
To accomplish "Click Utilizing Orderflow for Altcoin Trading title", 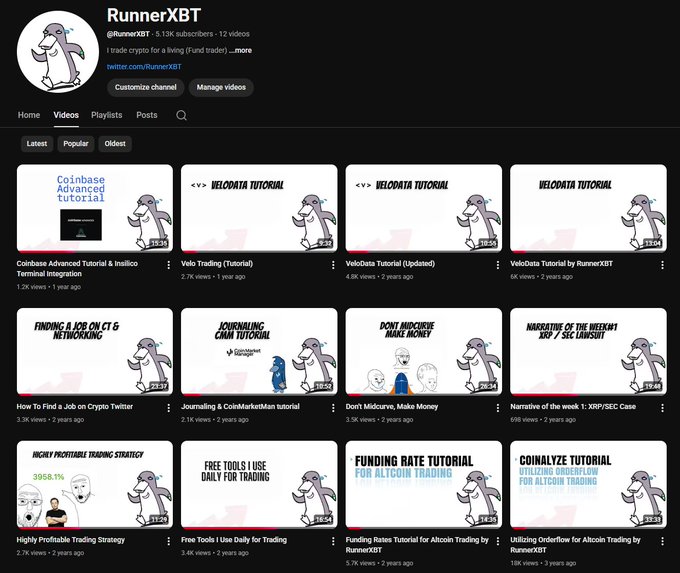I will [x=575, y=545].
